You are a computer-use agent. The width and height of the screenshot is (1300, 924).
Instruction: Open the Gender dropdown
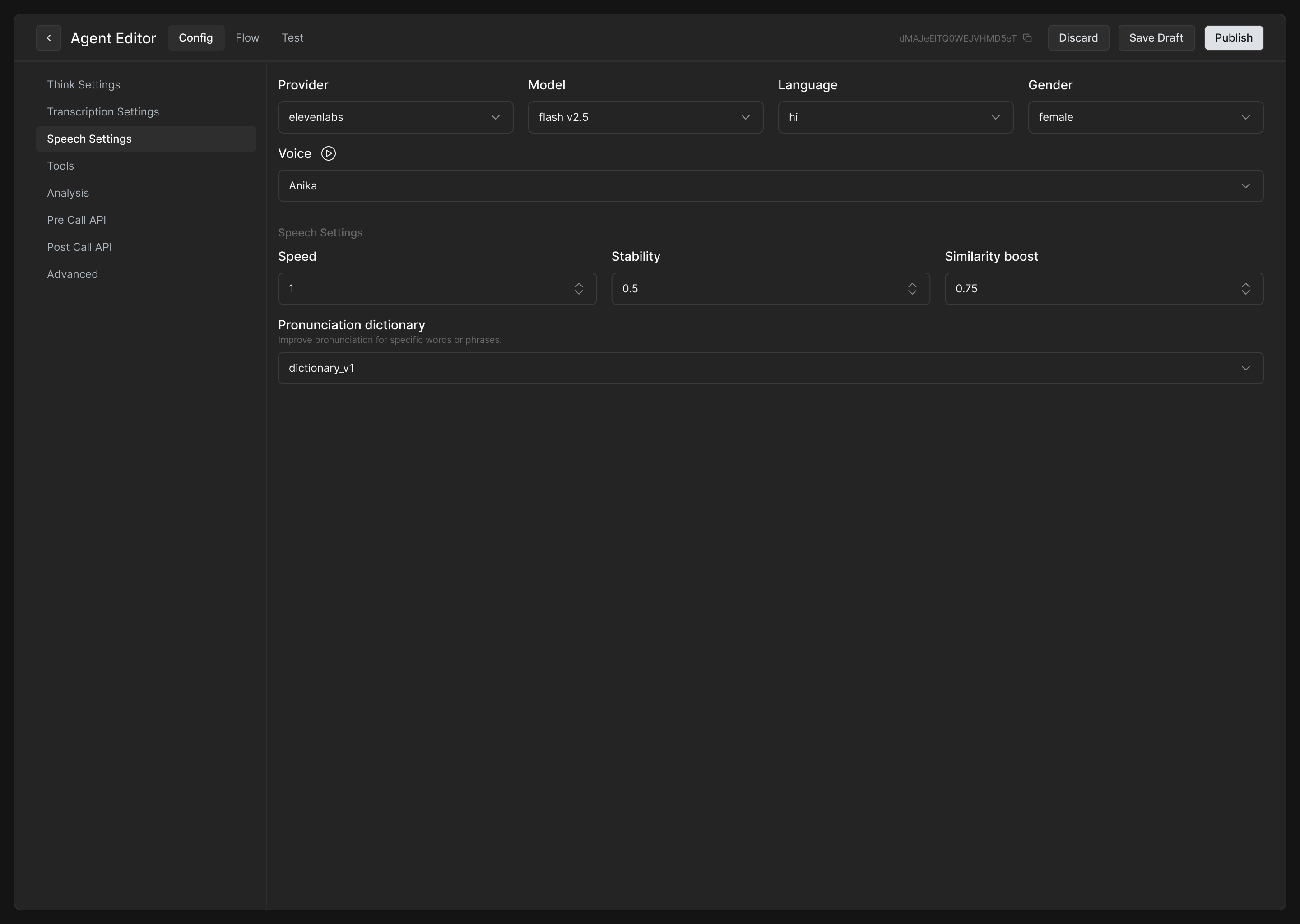click(1145, 117)
